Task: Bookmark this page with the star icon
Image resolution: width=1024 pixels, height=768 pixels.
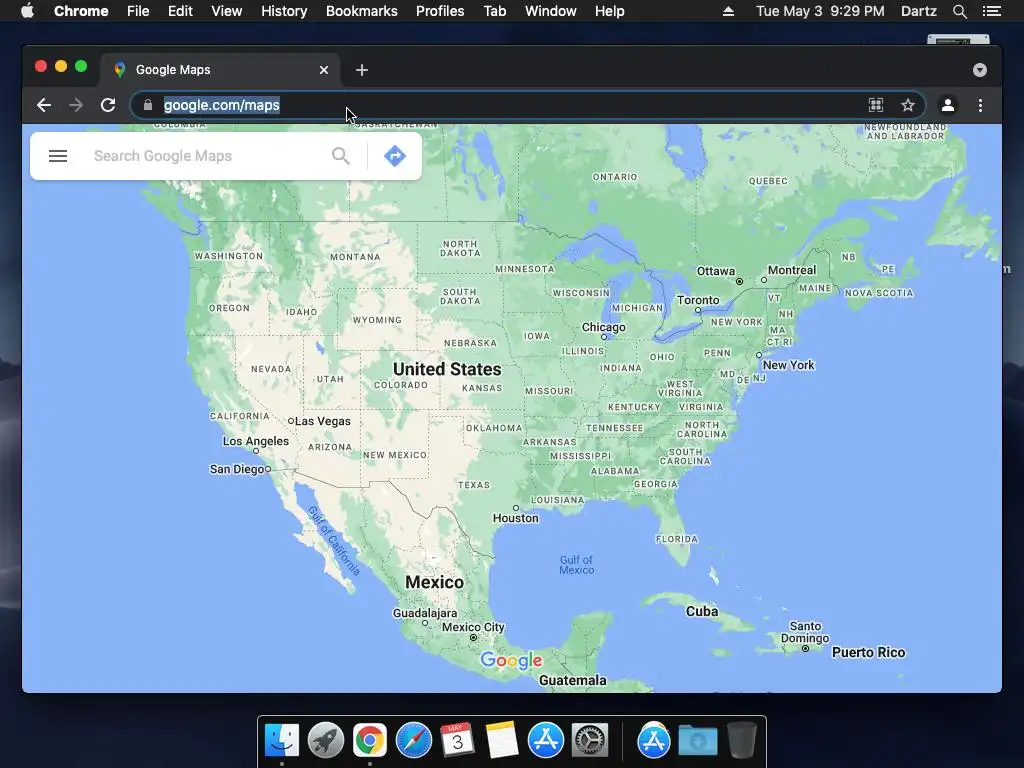Action: point(908,105)
